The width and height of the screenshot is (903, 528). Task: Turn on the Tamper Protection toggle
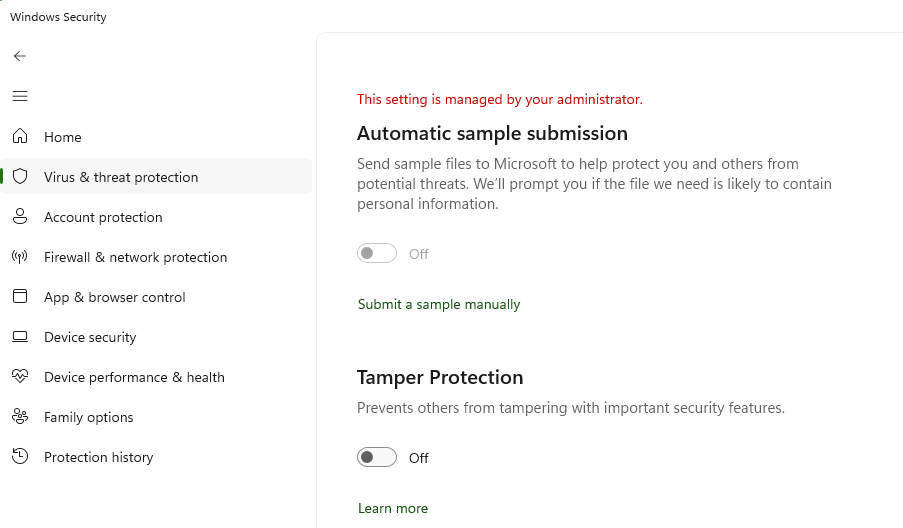click(x=377, y=457)
